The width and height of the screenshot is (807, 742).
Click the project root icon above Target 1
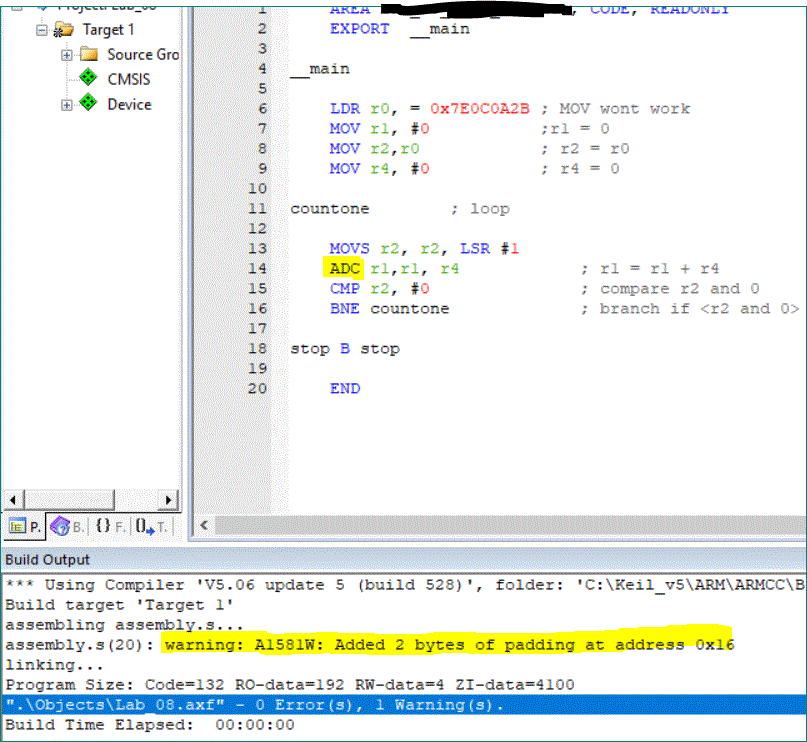(43, 7)
